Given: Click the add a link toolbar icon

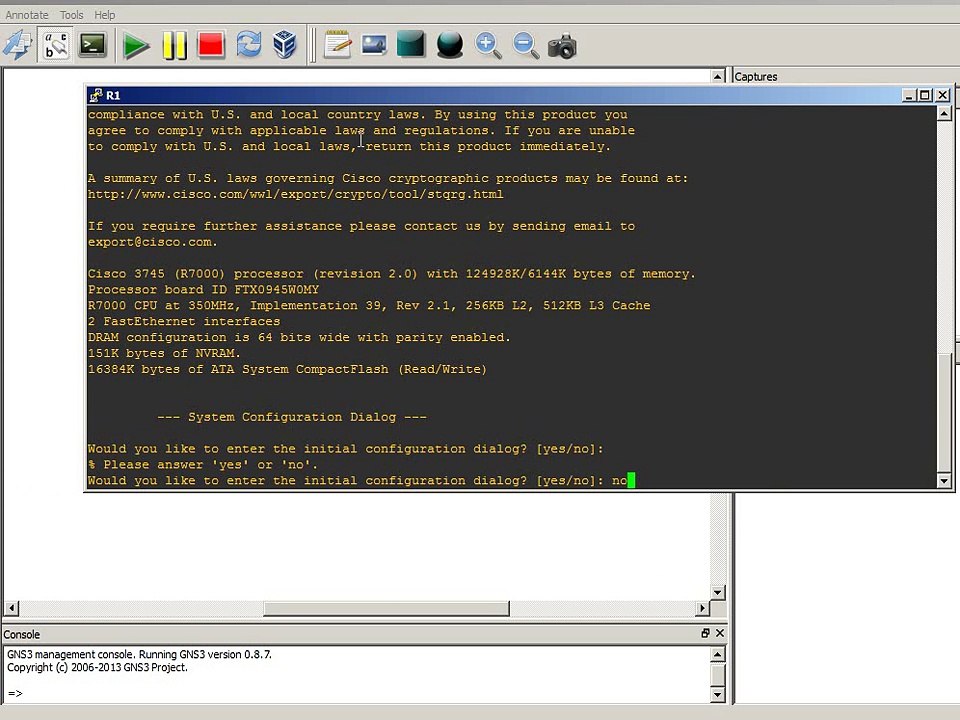Looking at the screenshot, I should click(18, 45).
